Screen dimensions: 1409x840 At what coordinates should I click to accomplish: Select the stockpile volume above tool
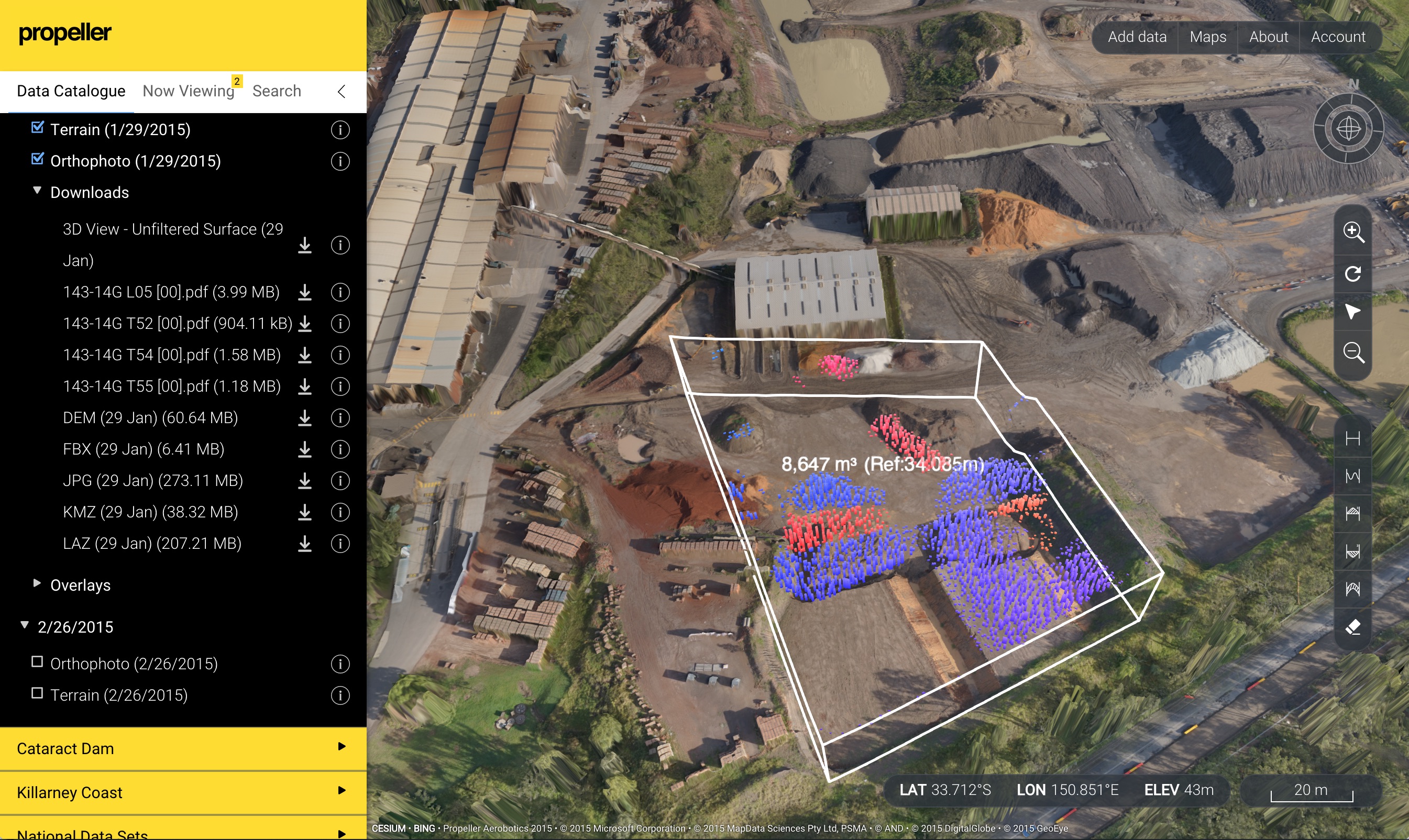(1352, 513)
